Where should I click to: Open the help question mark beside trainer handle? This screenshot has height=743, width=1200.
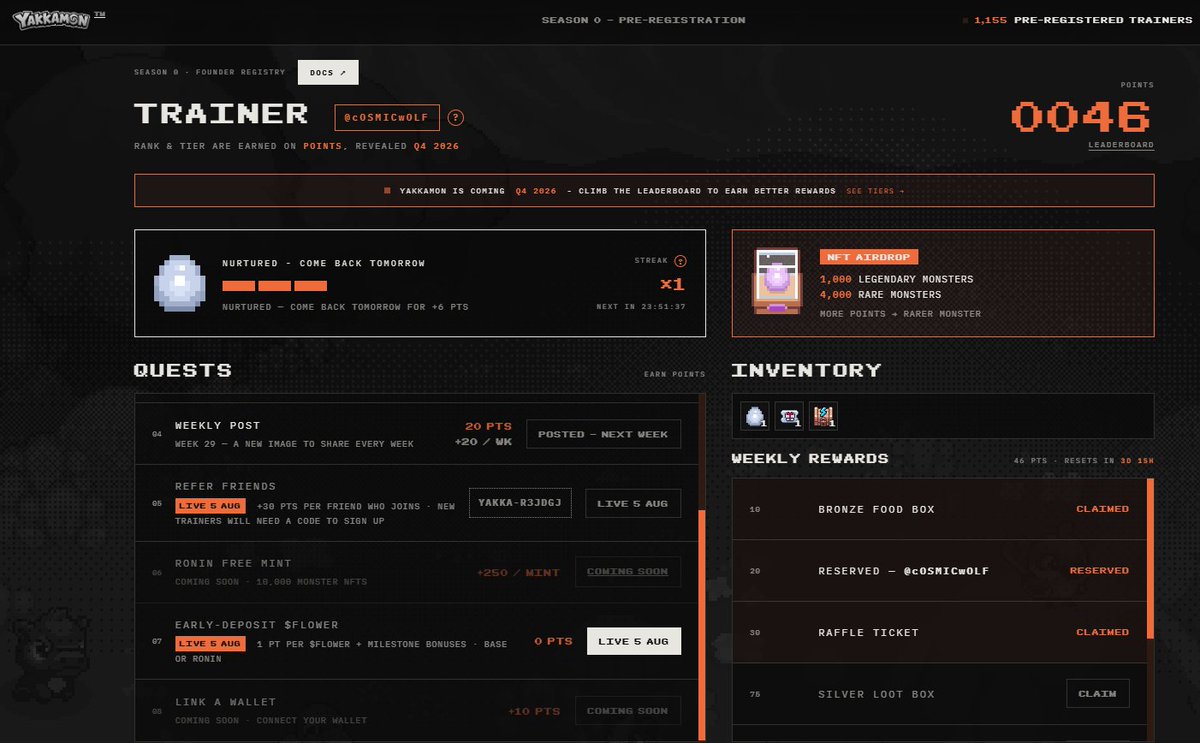click(456, 117)
